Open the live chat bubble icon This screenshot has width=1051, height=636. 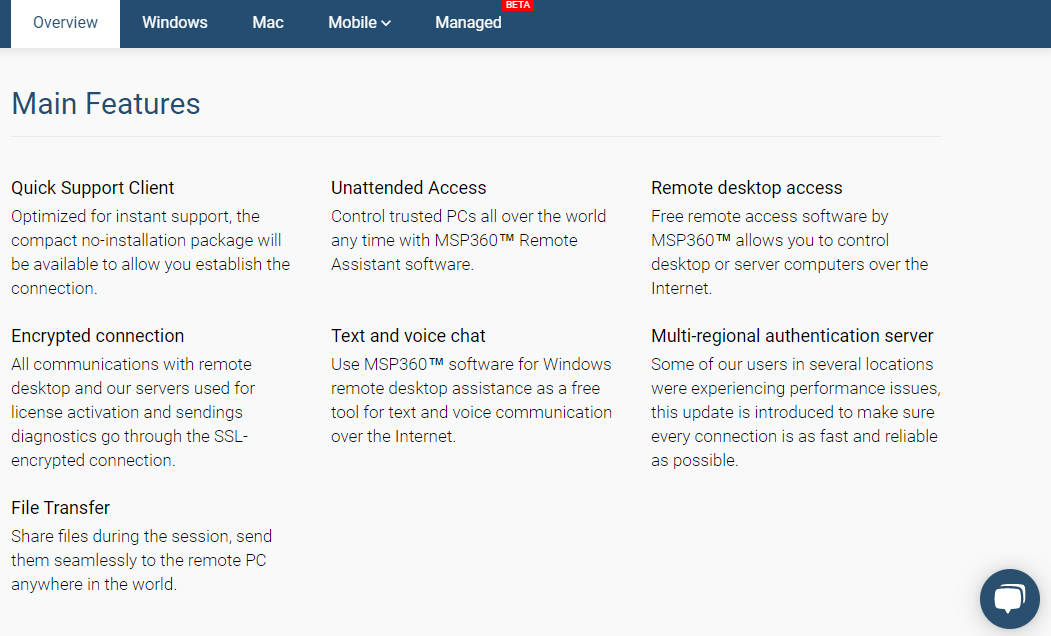(1009, 598)
